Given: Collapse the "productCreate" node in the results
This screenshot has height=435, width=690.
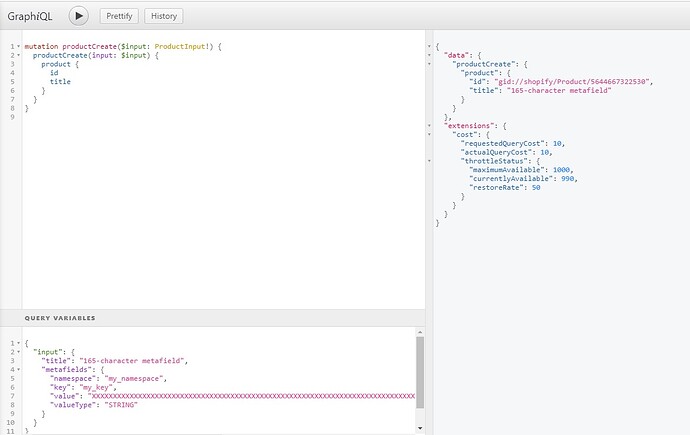Looking at the screenshot, I should tap(429, 64).
